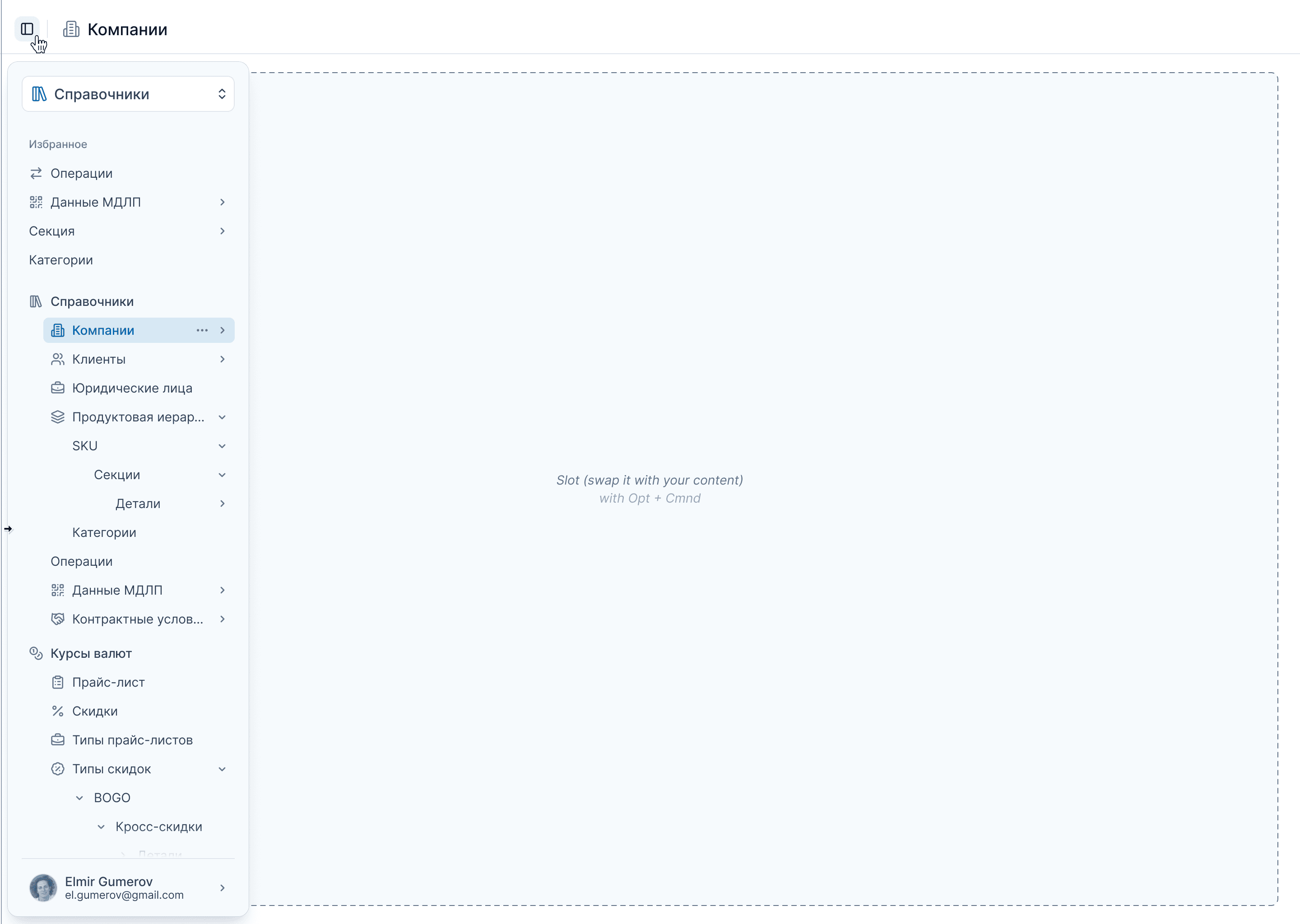Screen dimensions: 1300x924
Task: Collapse the SKU chevron
Action: tap(222, 446)
